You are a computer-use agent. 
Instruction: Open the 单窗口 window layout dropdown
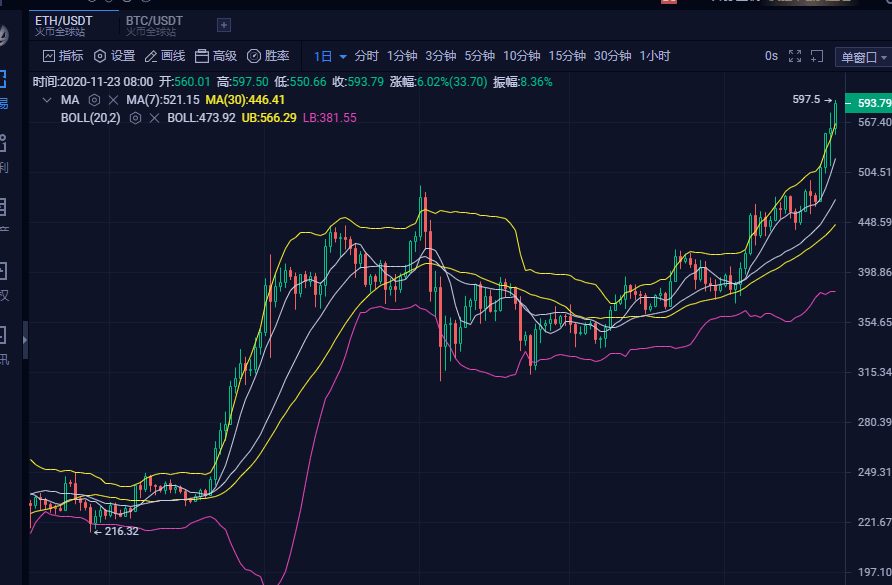click(864, 57)
